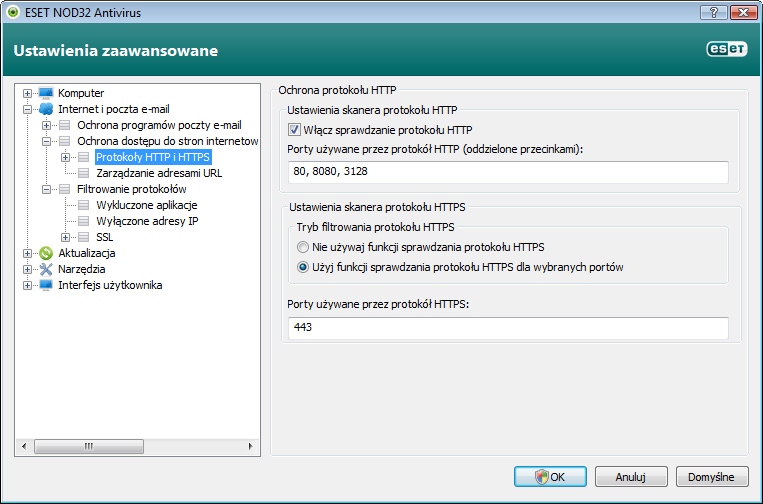This screenshot has height=504, width=763.
Task: Click list icon beside Zarządzanie adresami URL
Action: click(84, 173)
